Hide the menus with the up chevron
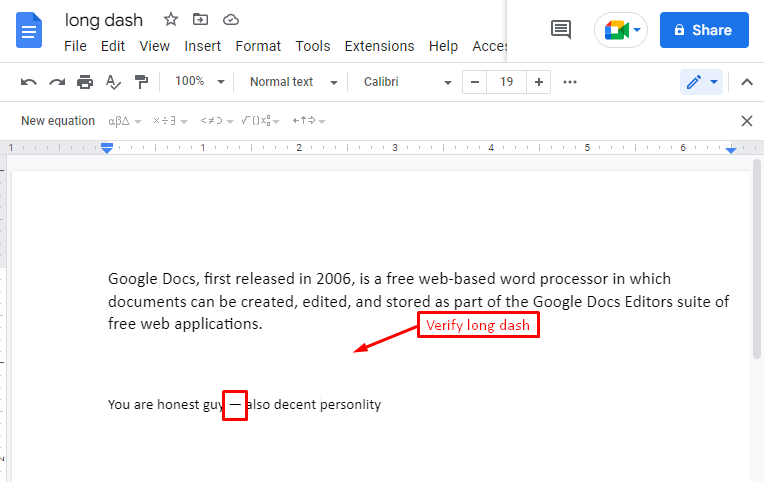The height and width of the screenshot is (482, 764). pyautogui.click(x=746, y=82)
